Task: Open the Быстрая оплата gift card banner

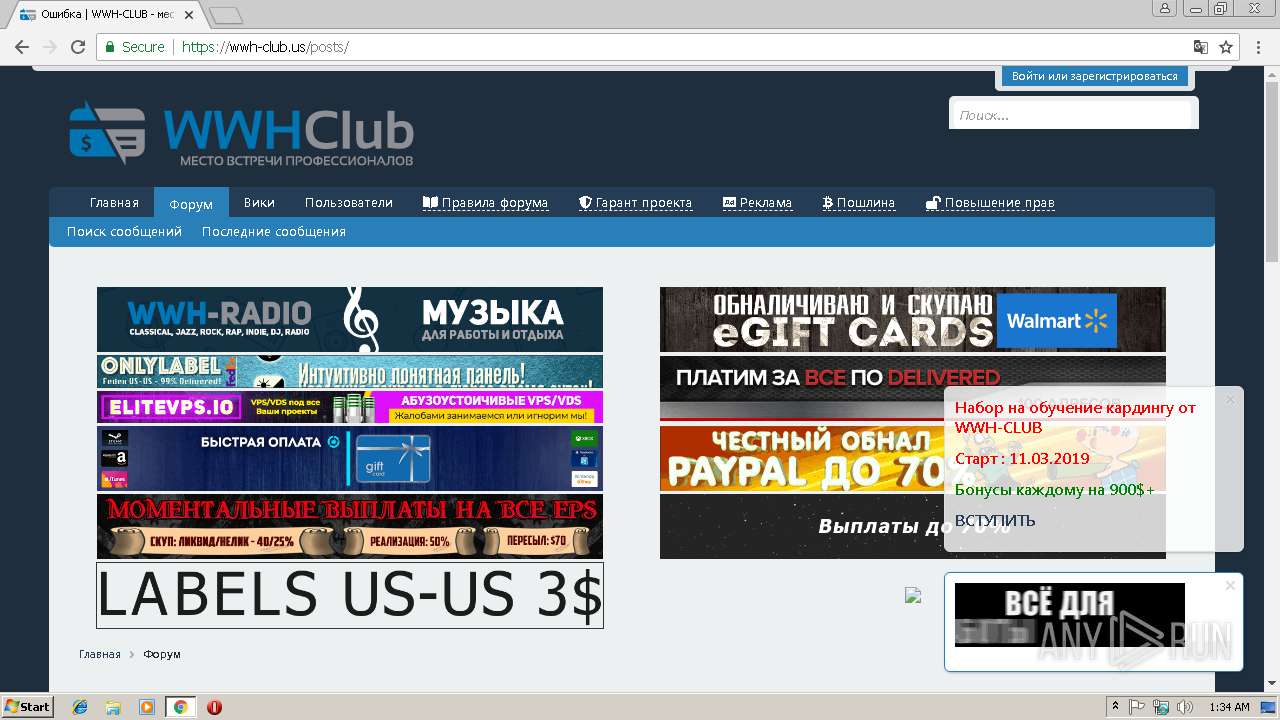Action: tap(350, 458)
